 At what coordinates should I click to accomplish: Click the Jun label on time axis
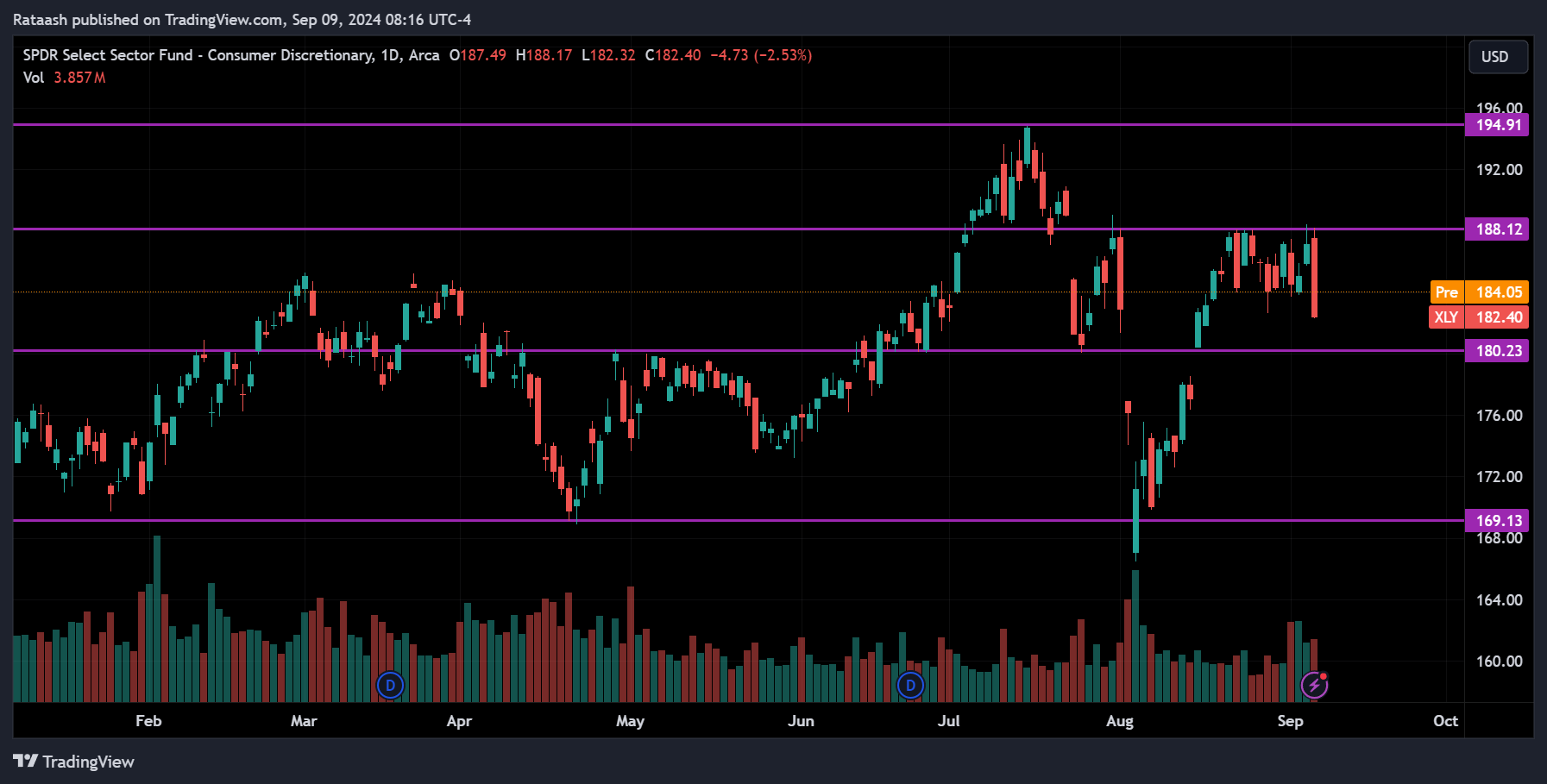[x=801, y=721]
